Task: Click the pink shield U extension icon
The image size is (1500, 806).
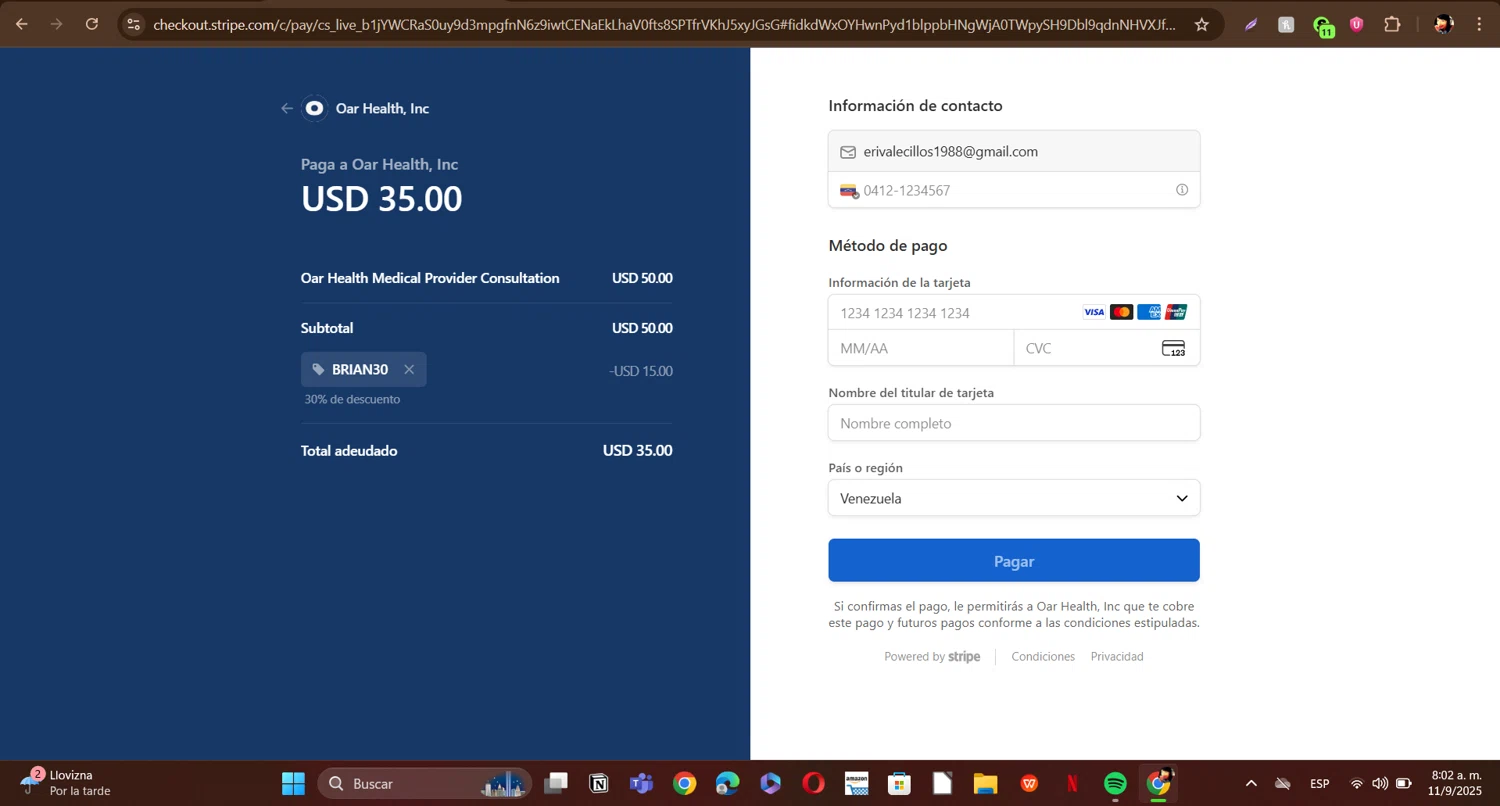Action: point(1357,24)
